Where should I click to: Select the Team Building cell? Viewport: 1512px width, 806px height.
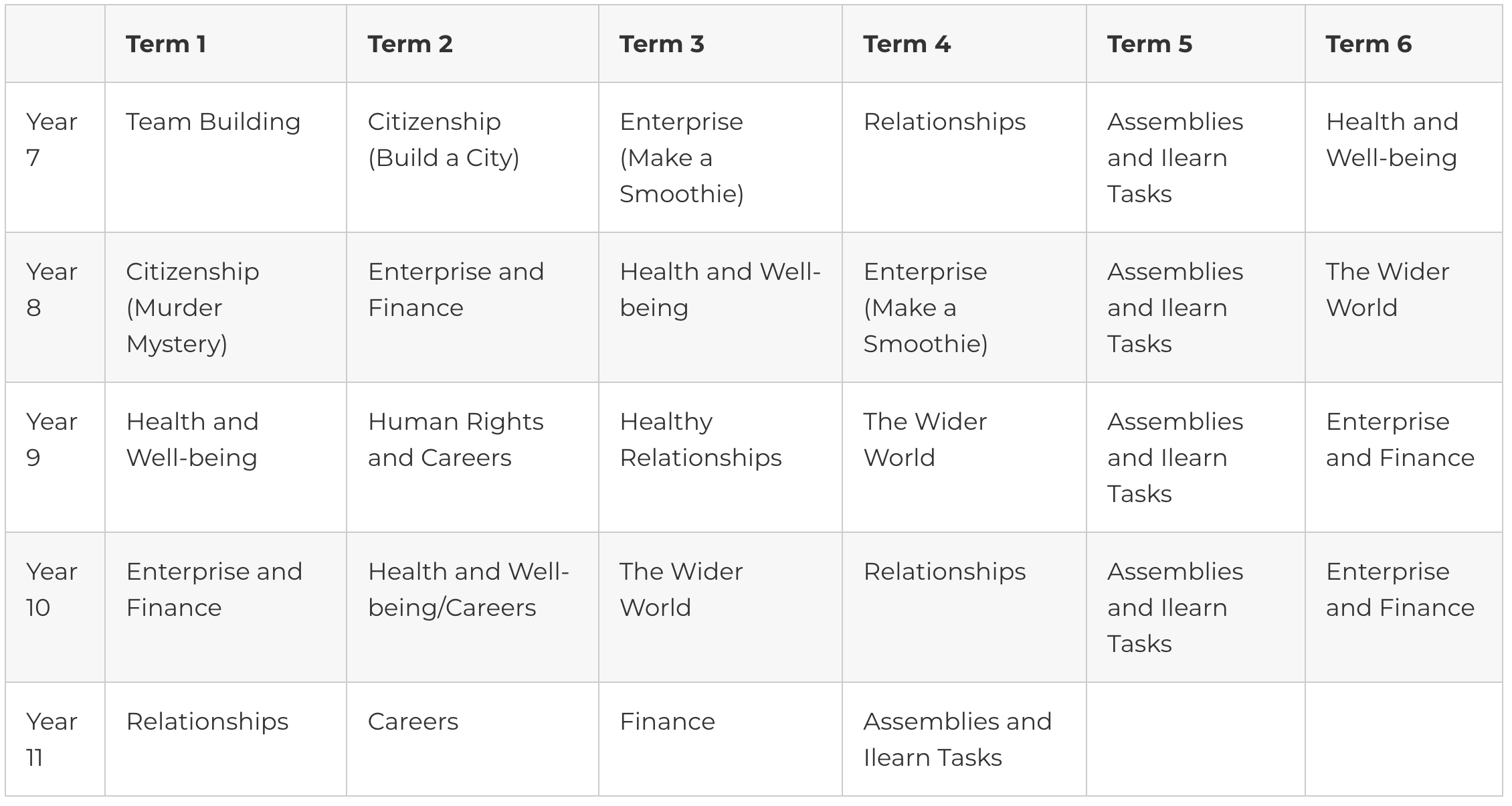213,122
